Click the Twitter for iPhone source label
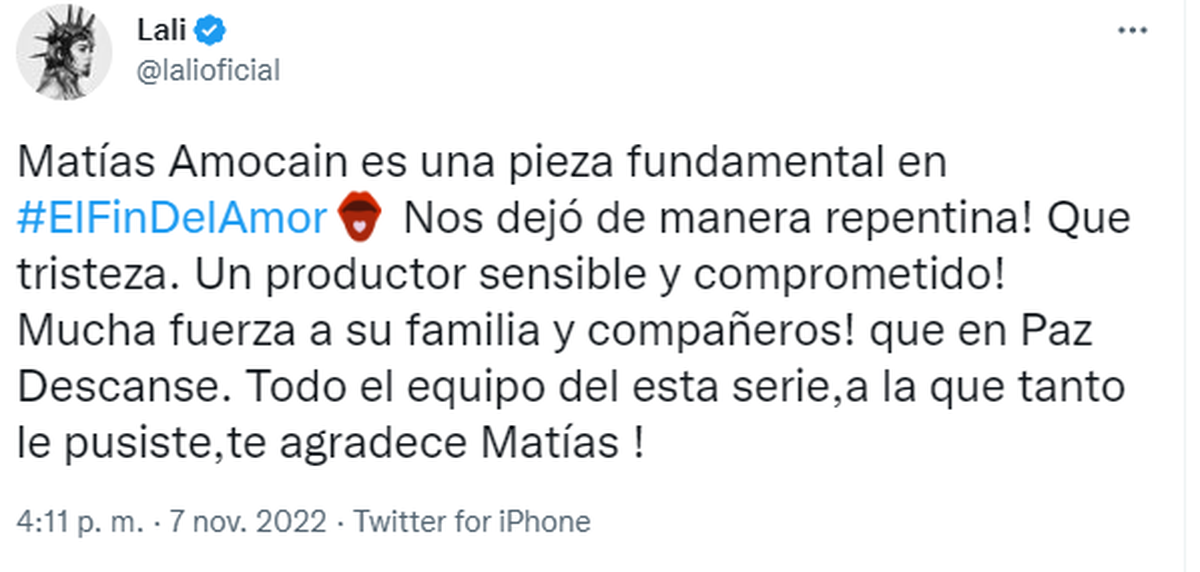Viewport: 1200px width, 572px height. tap(473, 521)
